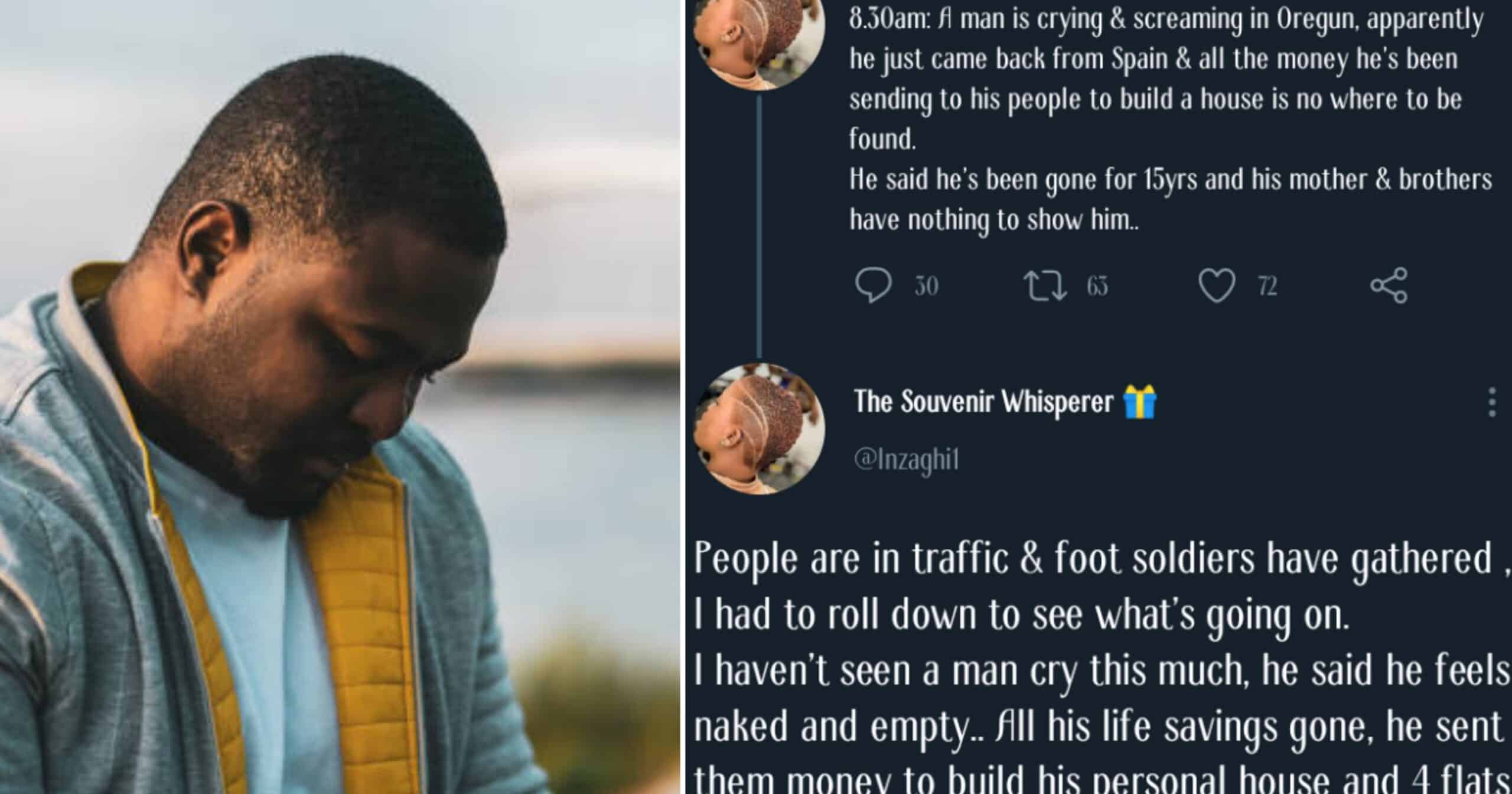View the 30 replies count
This screenshot has height=794, width=1512.
click(926, 287)
